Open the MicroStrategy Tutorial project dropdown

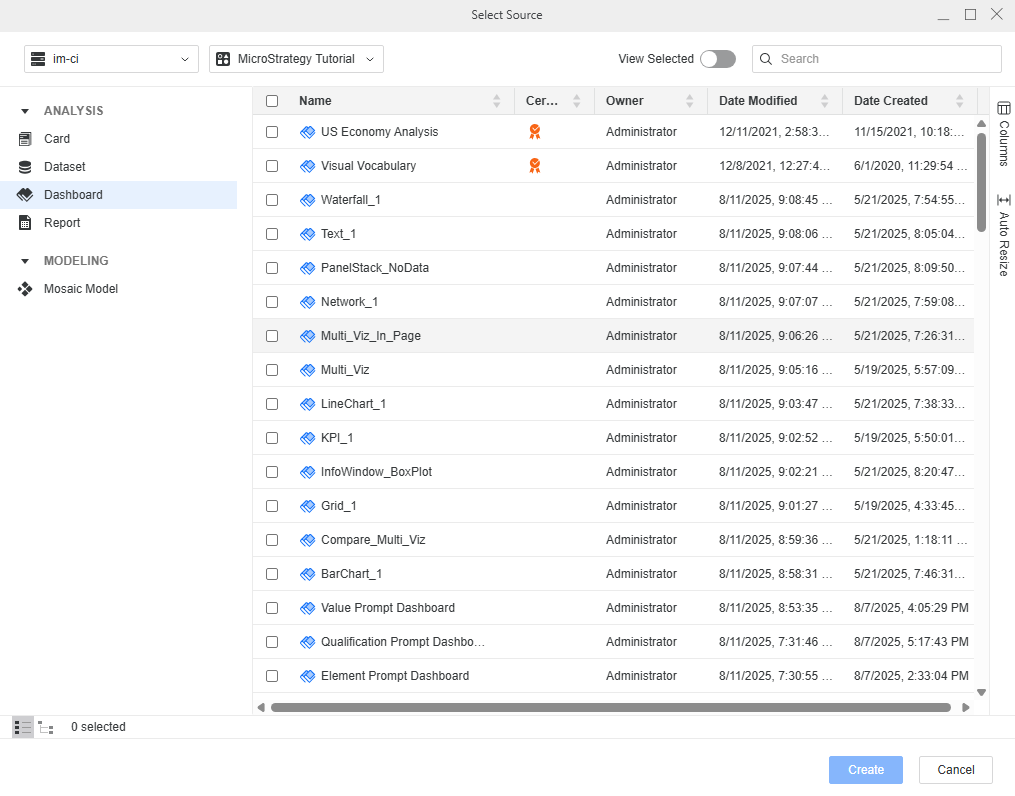(x=296, y=59)
